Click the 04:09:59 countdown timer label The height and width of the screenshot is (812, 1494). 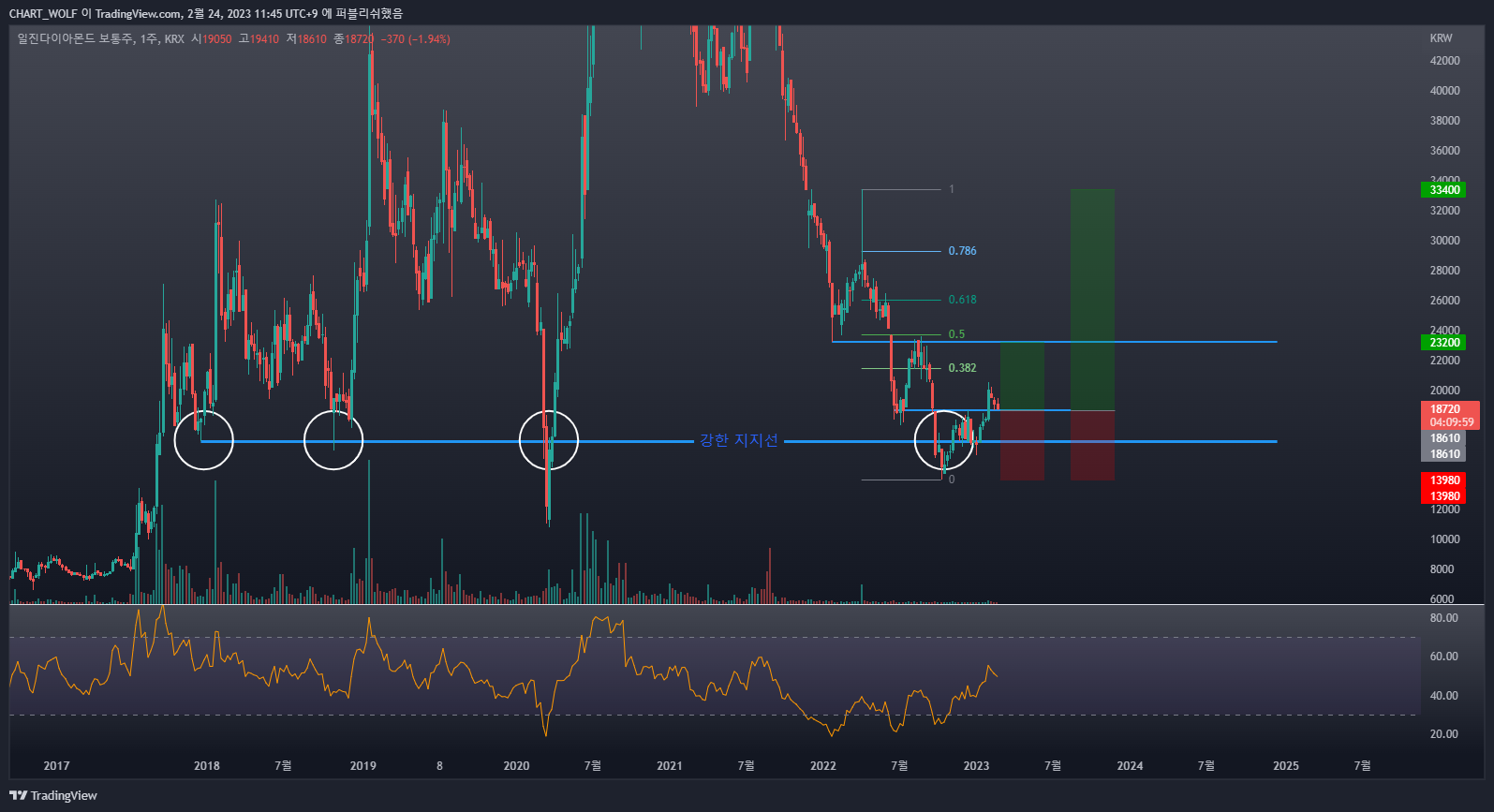point(1451,422)
